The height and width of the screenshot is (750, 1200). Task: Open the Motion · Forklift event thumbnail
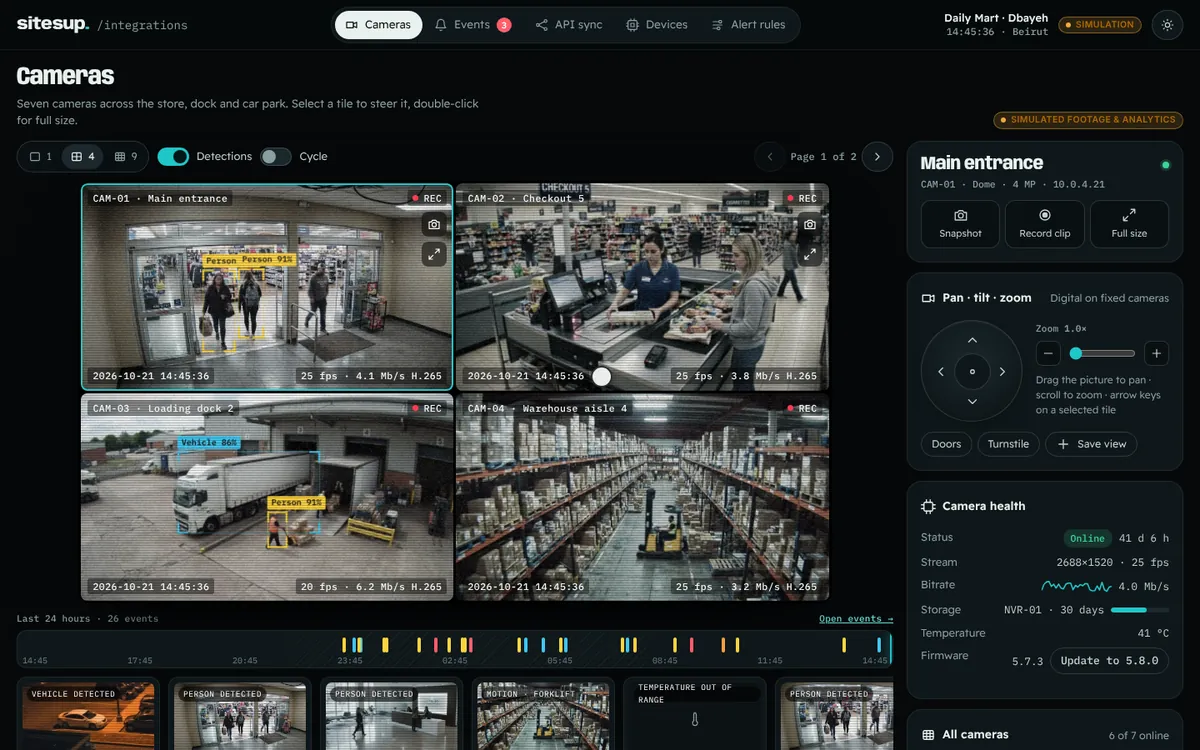point(544,714)
